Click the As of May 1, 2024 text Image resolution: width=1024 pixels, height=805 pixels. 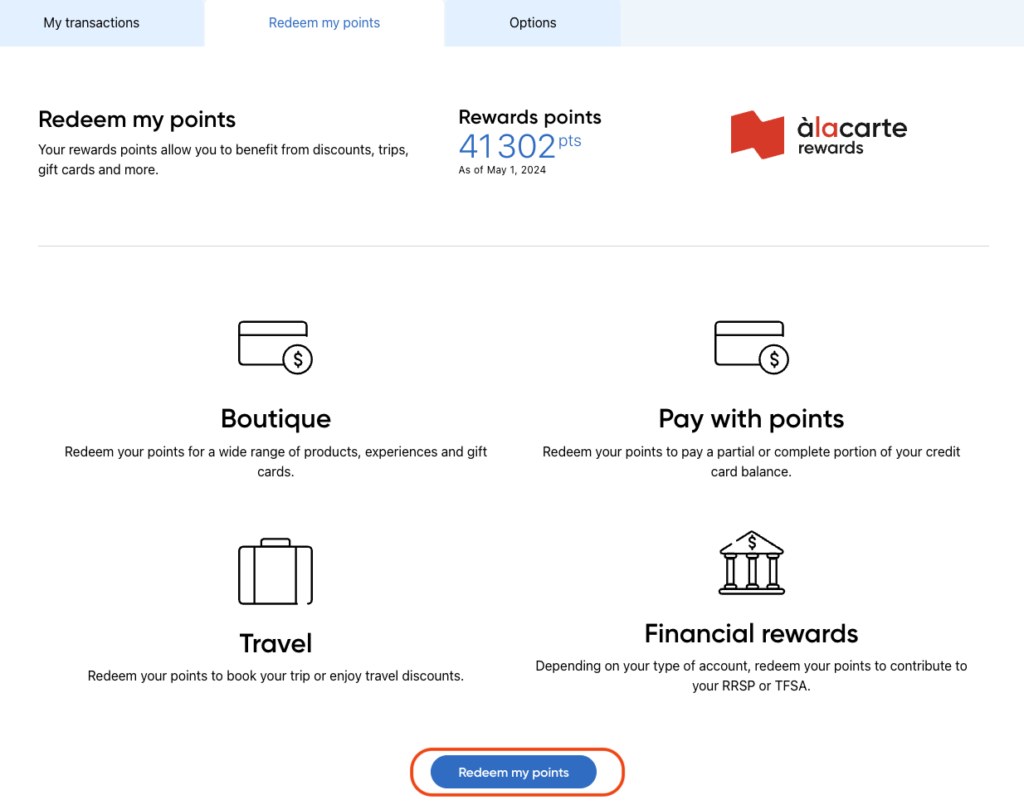tap(502, 170)
